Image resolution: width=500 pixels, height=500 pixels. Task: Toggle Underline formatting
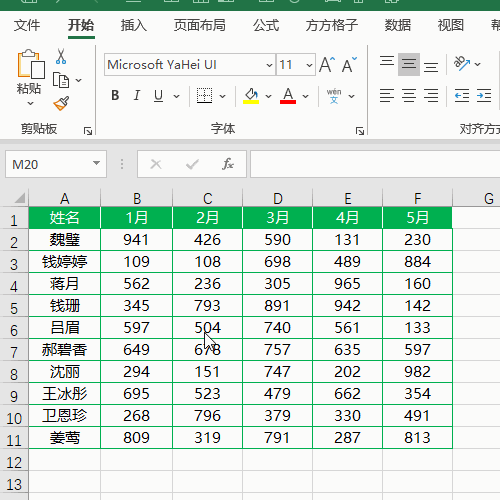click(x=159, y=96)
